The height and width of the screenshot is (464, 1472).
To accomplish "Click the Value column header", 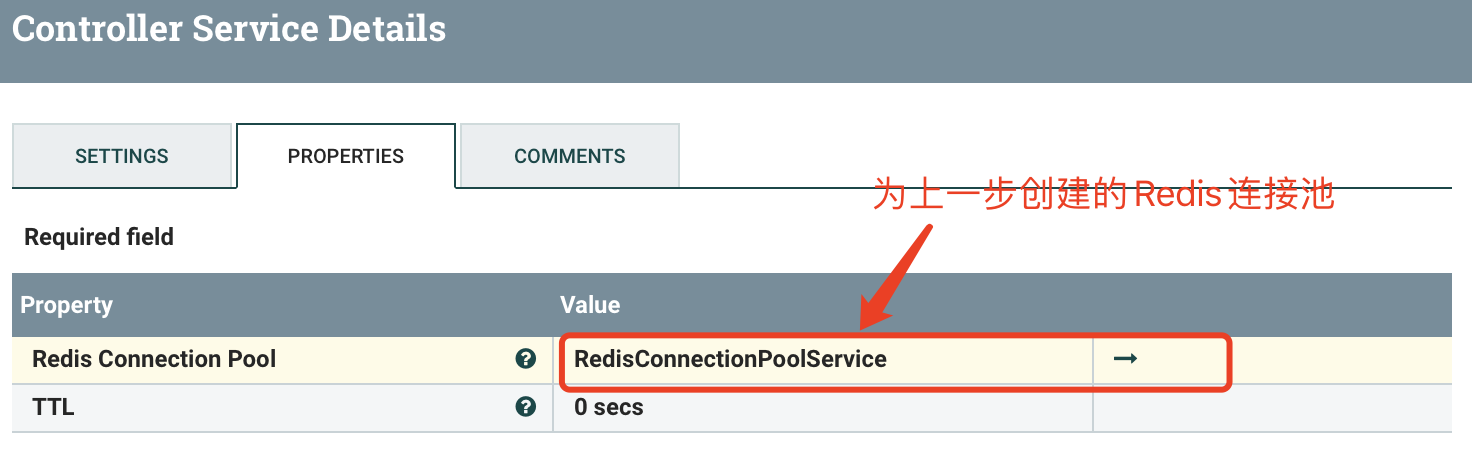I will coord(590,305).
